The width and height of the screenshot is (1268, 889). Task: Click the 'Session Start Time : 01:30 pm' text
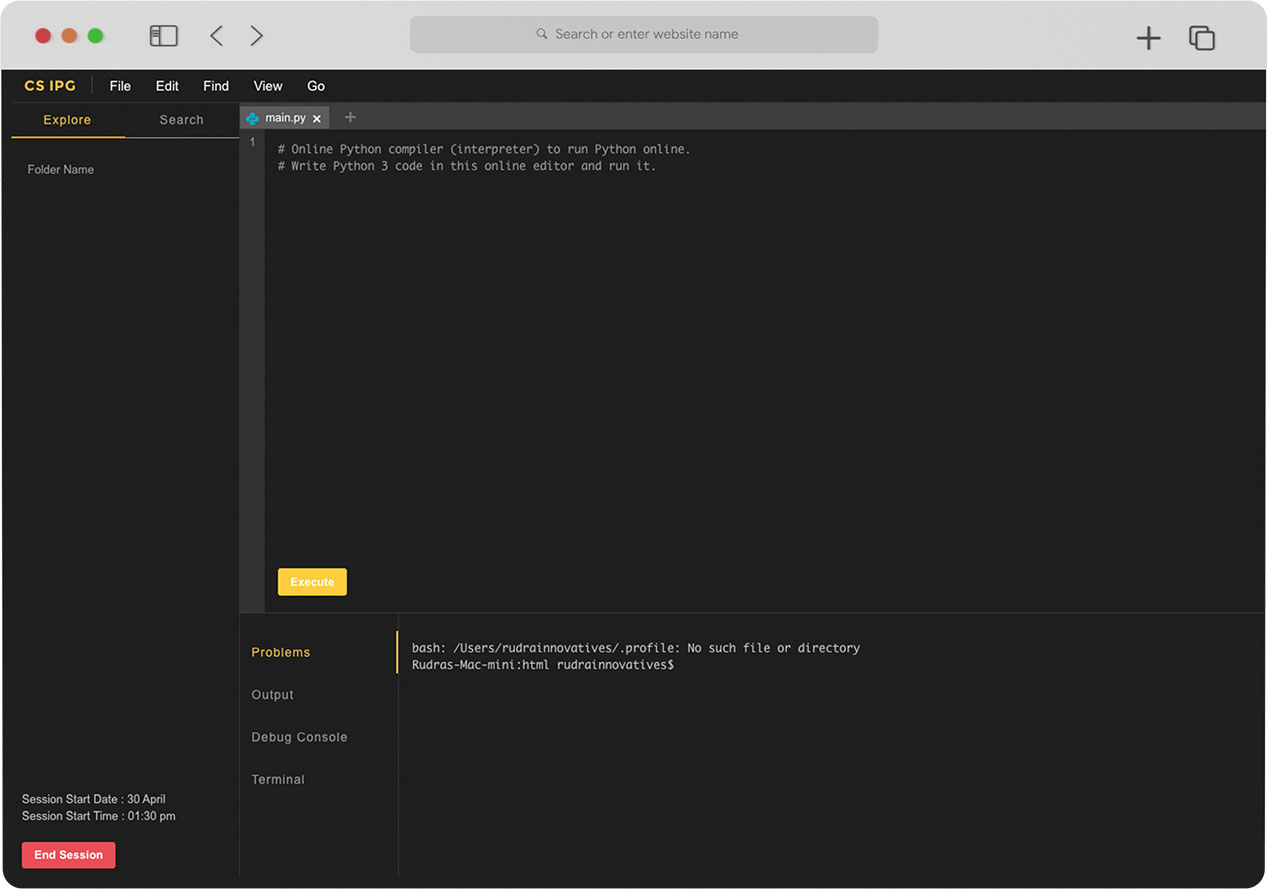click(x=99, y=816)
